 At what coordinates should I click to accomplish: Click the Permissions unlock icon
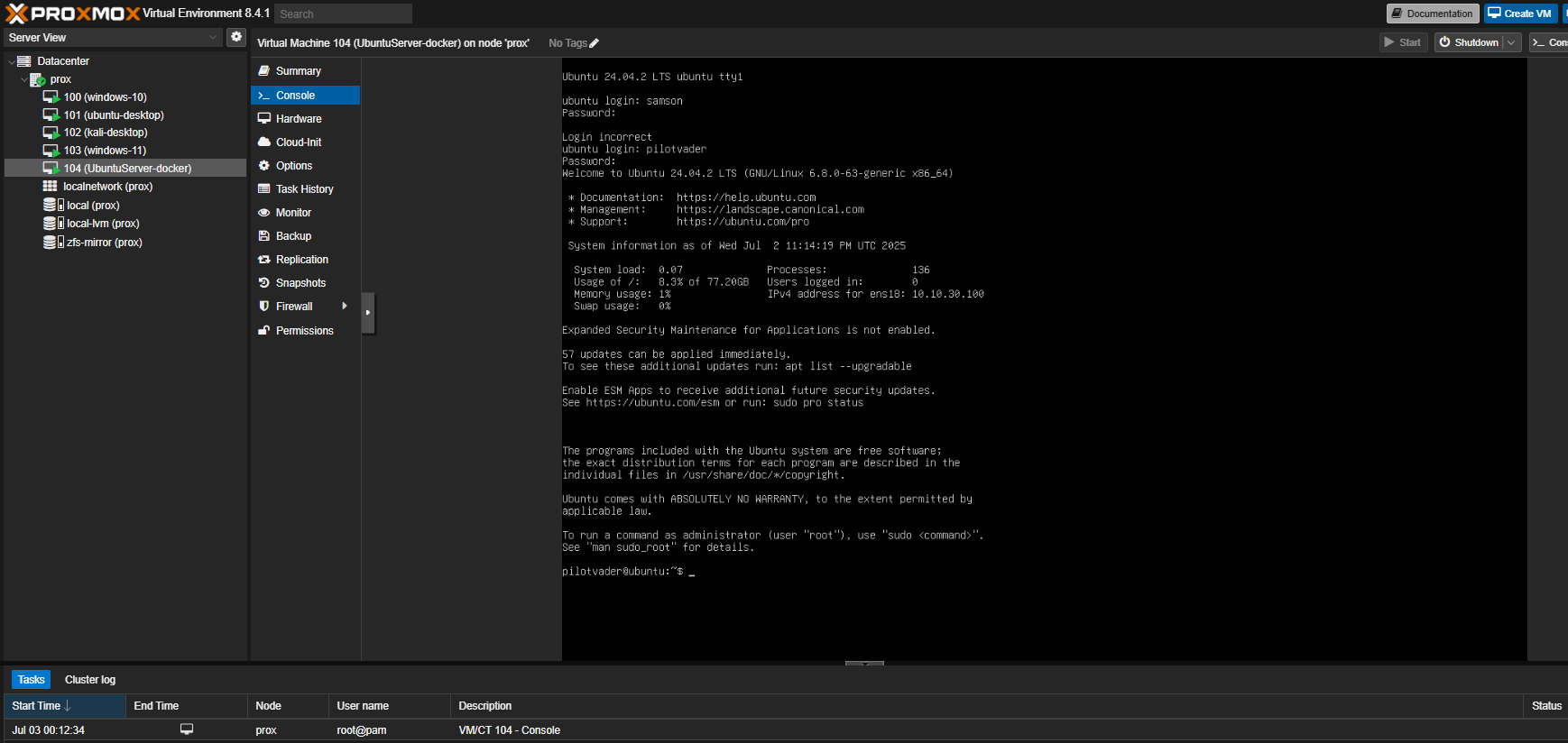pos(264,330)
